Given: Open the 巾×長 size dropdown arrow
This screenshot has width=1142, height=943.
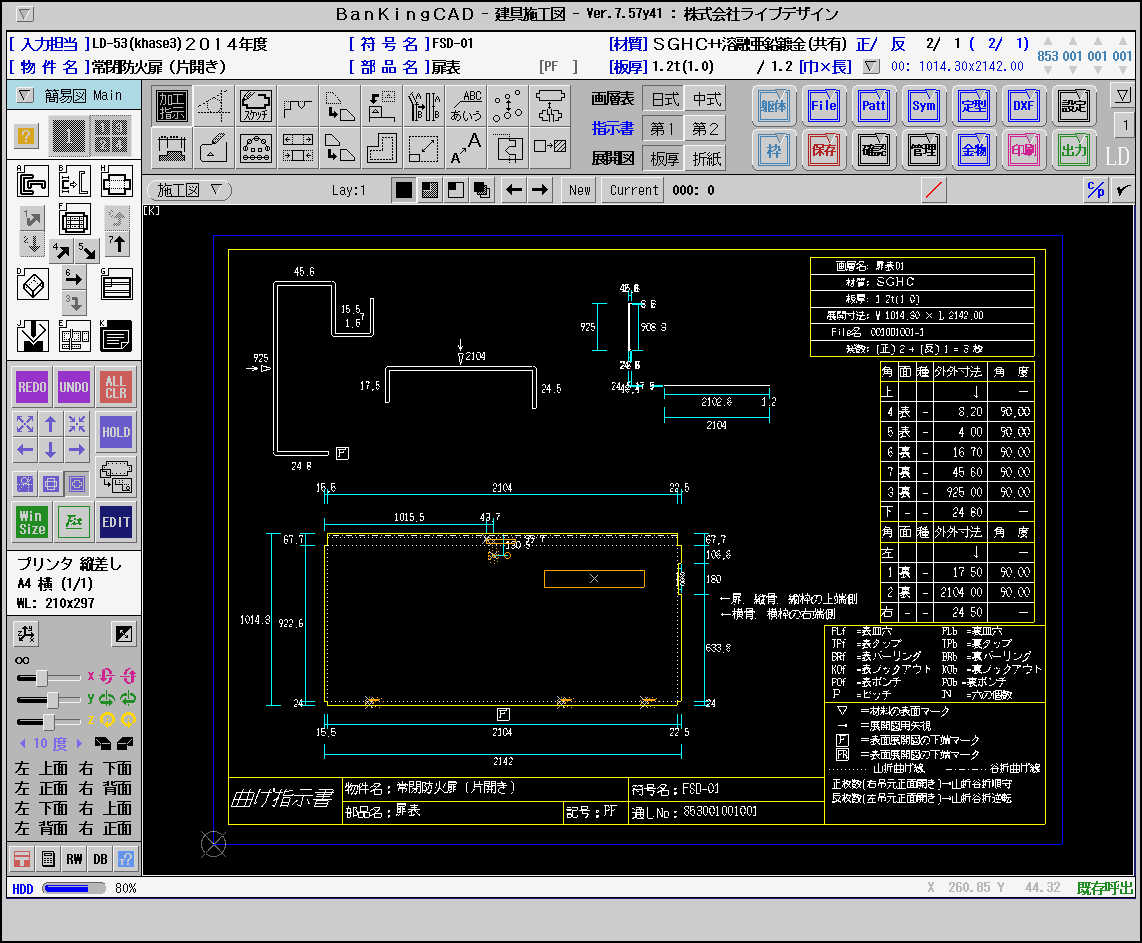Looking at the screenshot, I should (x=871, y=66).
